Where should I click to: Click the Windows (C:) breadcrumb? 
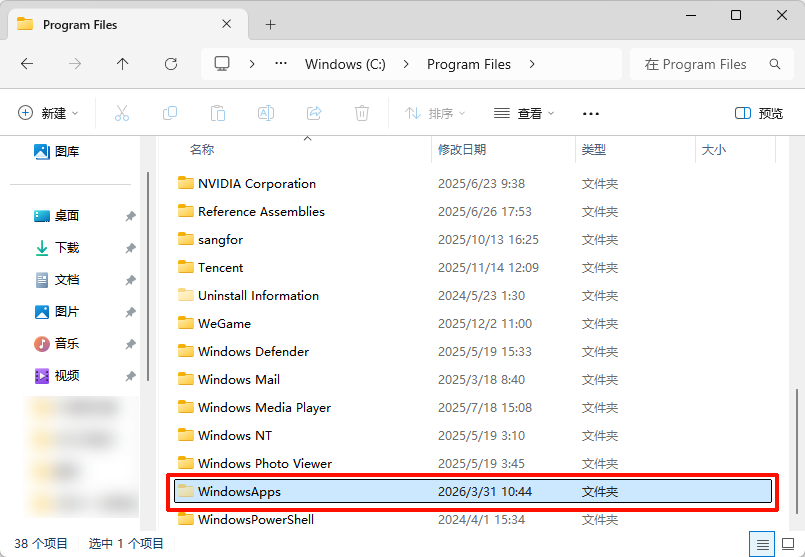click(x=345, y=64)
